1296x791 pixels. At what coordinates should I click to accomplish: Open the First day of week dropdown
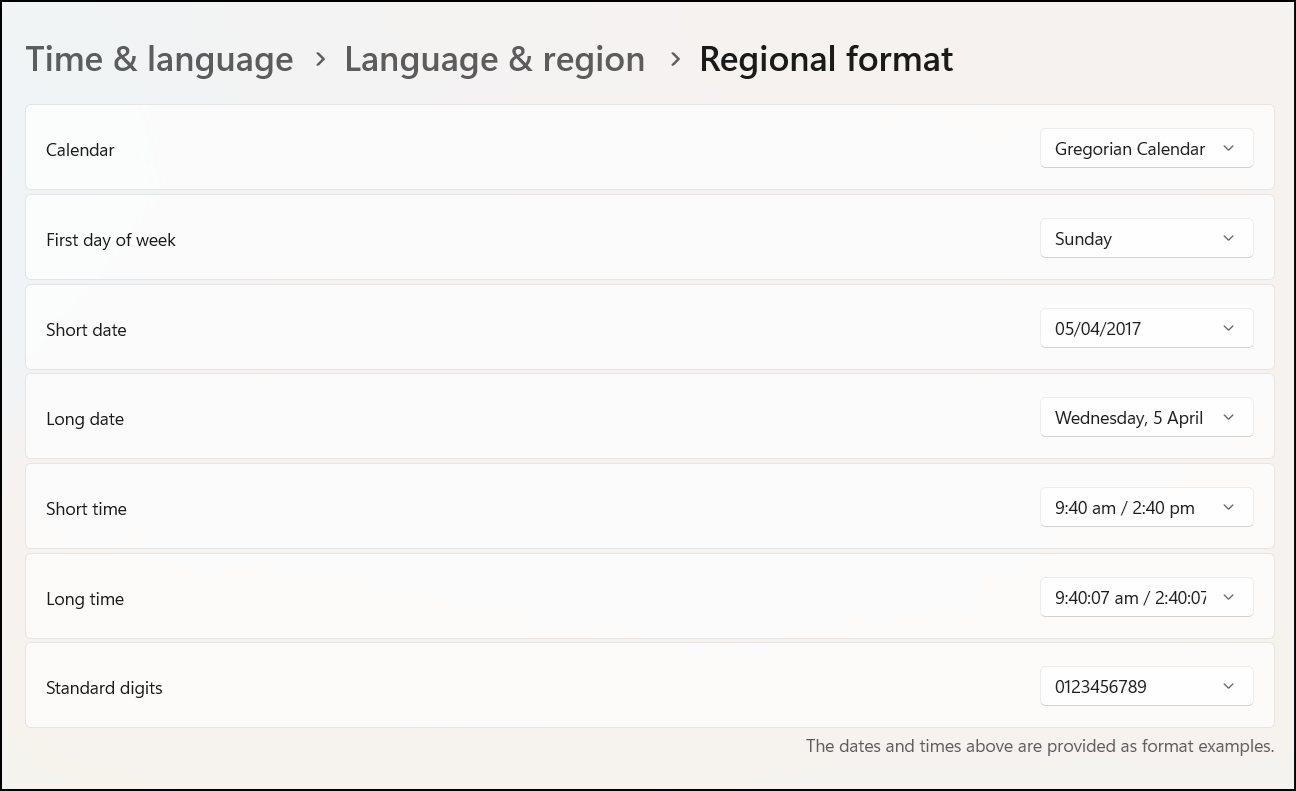point(1146,238)
